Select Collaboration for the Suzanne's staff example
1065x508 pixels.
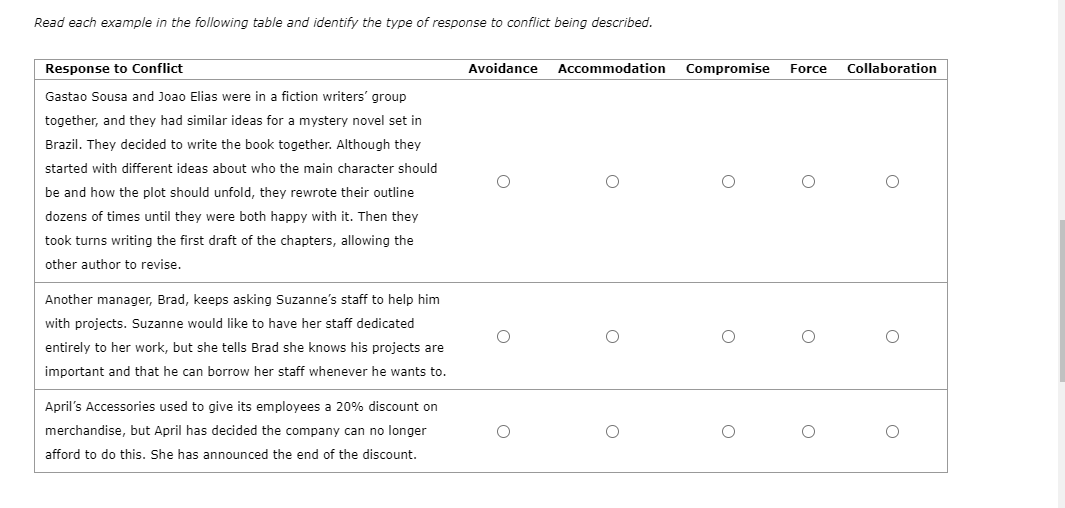pos(892,337)
